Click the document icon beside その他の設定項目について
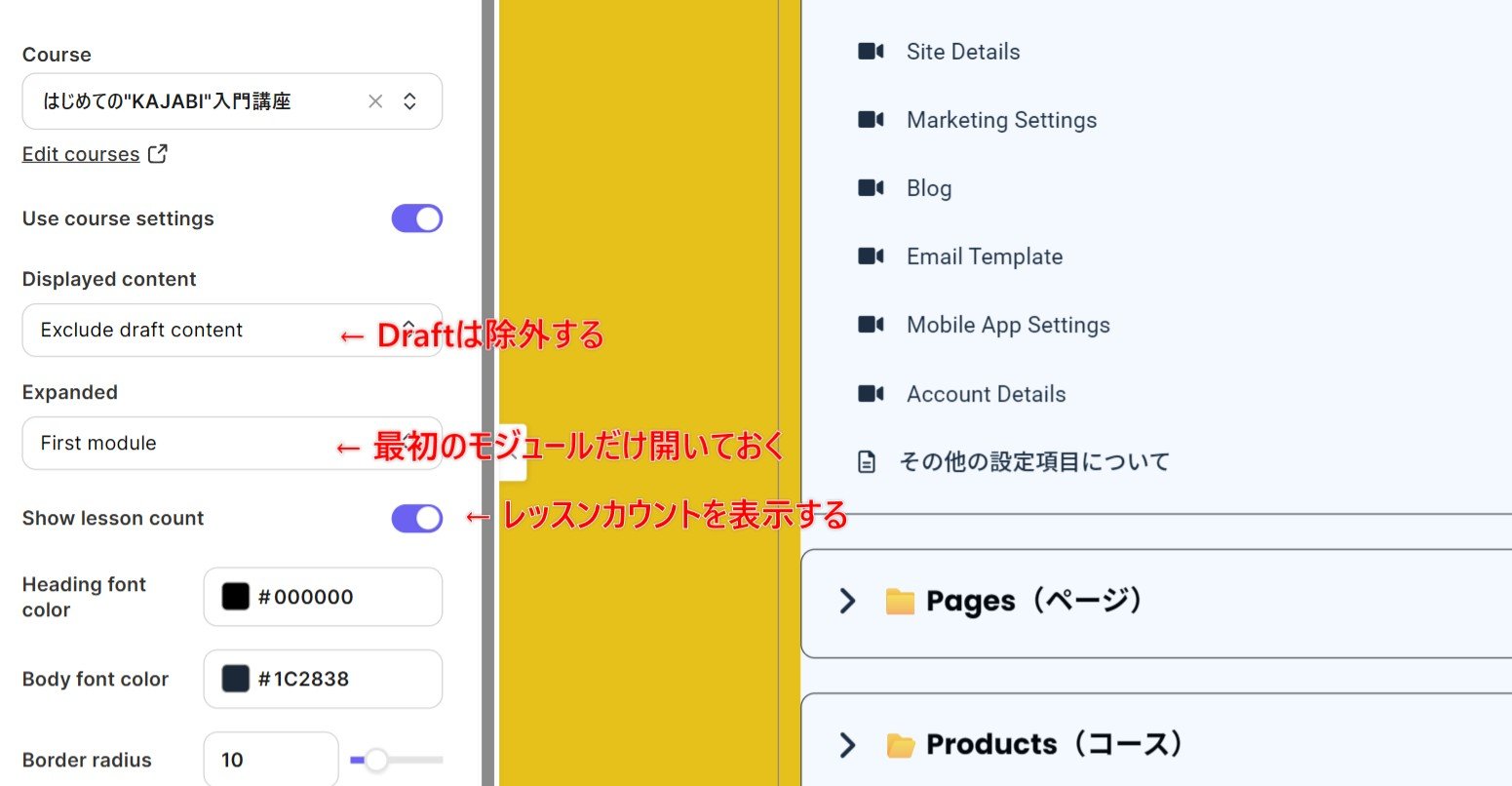 [x=867, y=462]
